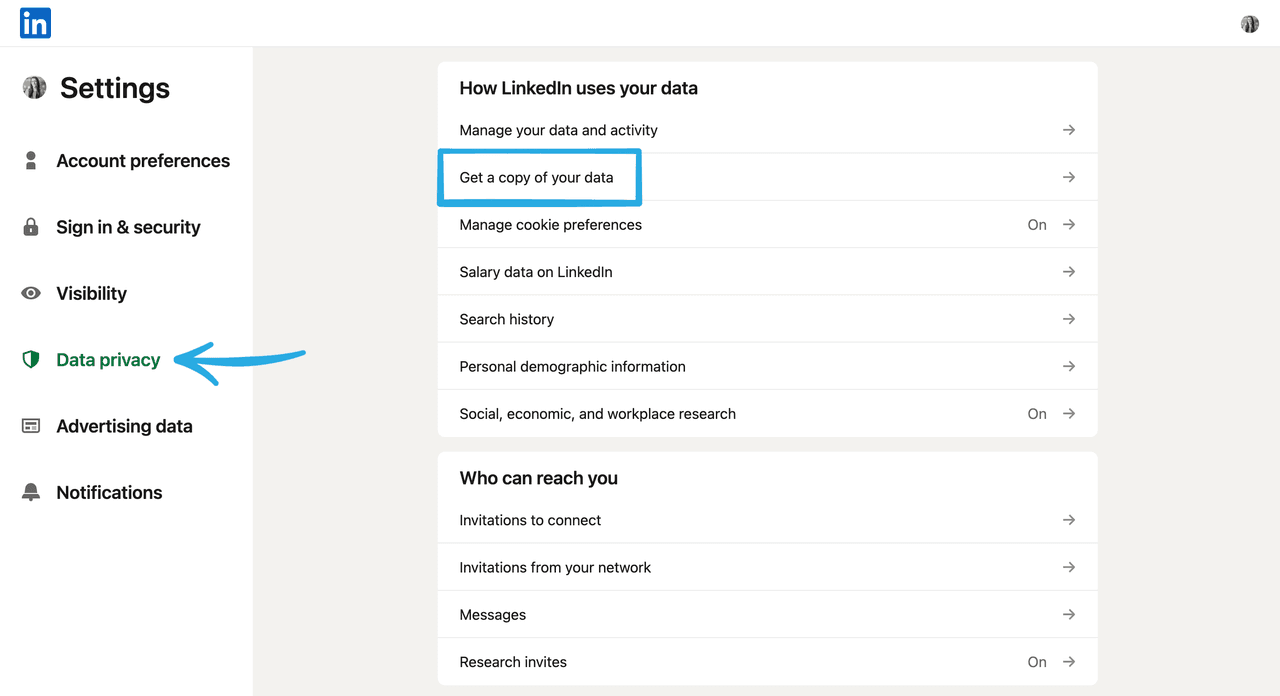The height and width of the screenshot is (696, 1280).
Task: Expand the arrow on Search history row
Action: (x=1069, y=319)
